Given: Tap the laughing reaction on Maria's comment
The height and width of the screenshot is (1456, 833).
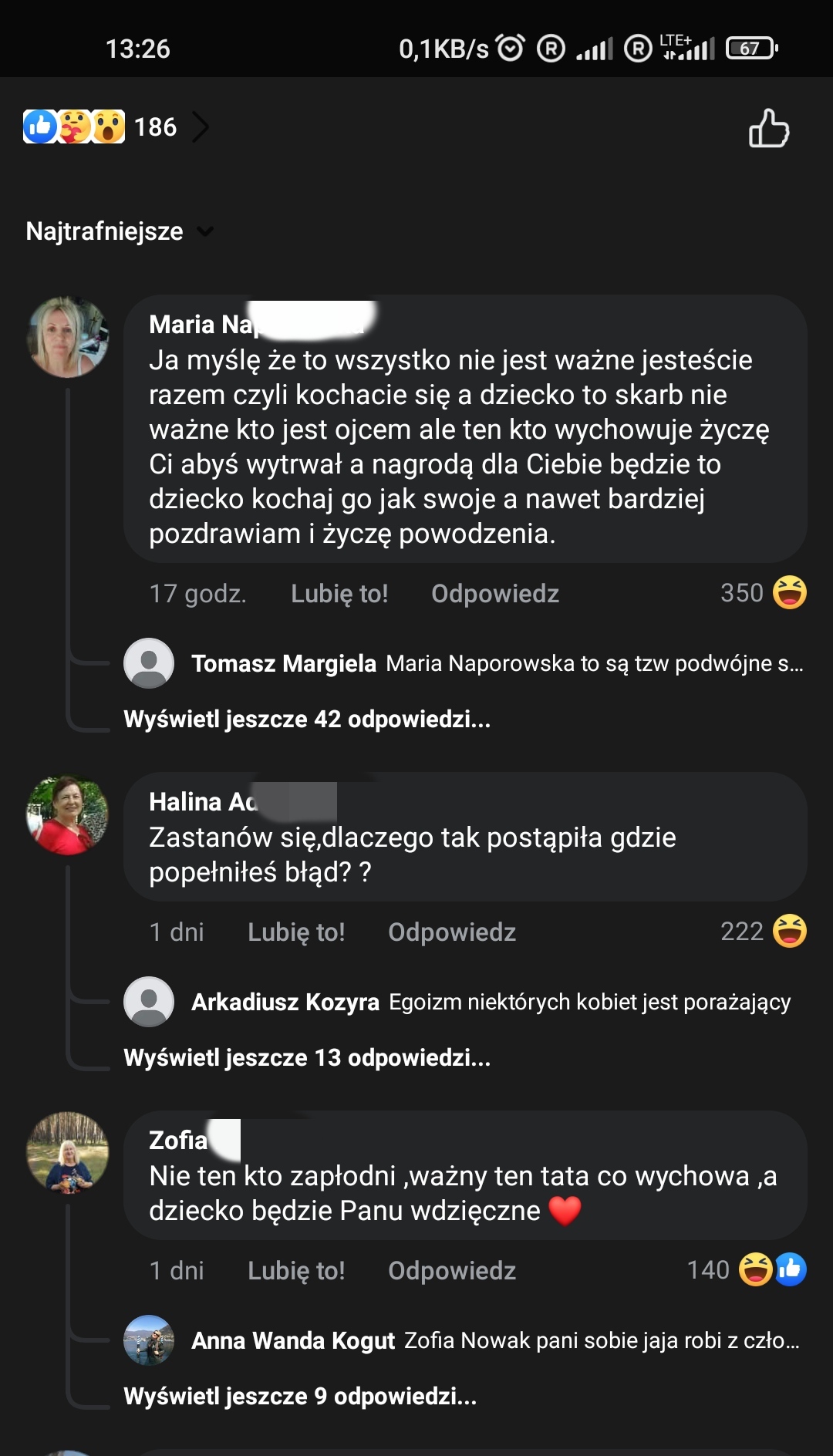Looking at the screenshot, I should point(789,592).
